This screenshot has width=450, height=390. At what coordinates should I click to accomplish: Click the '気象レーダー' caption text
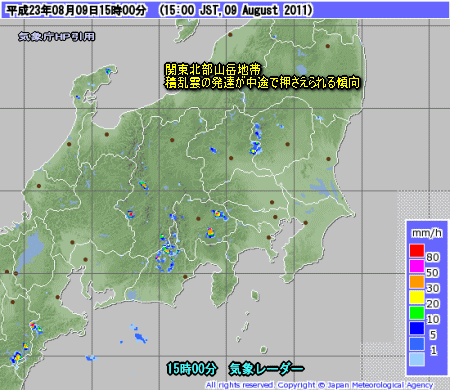tap(266, 369)
